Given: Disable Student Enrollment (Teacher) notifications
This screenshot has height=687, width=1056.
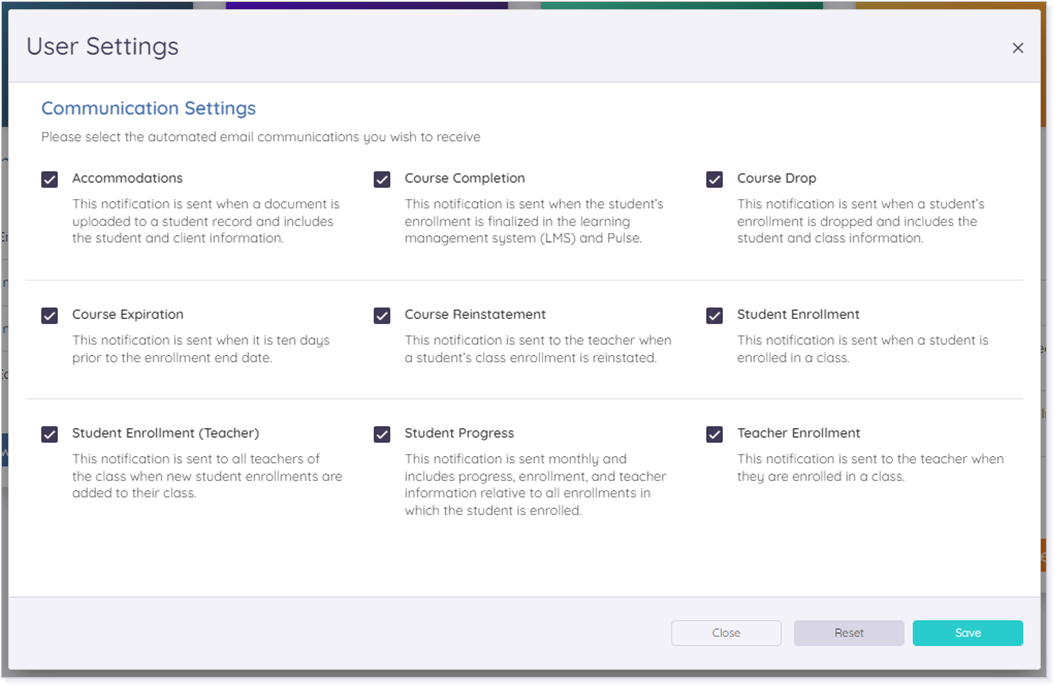Looking at the screenshot, I should click(49, 434).
